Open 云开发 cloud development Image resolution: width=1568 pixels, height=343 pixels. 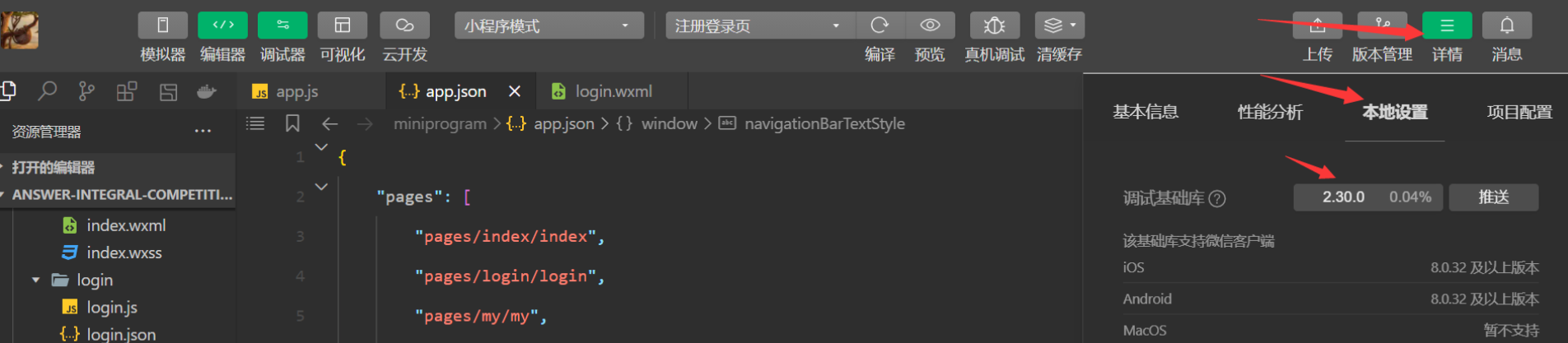point(404,25)
